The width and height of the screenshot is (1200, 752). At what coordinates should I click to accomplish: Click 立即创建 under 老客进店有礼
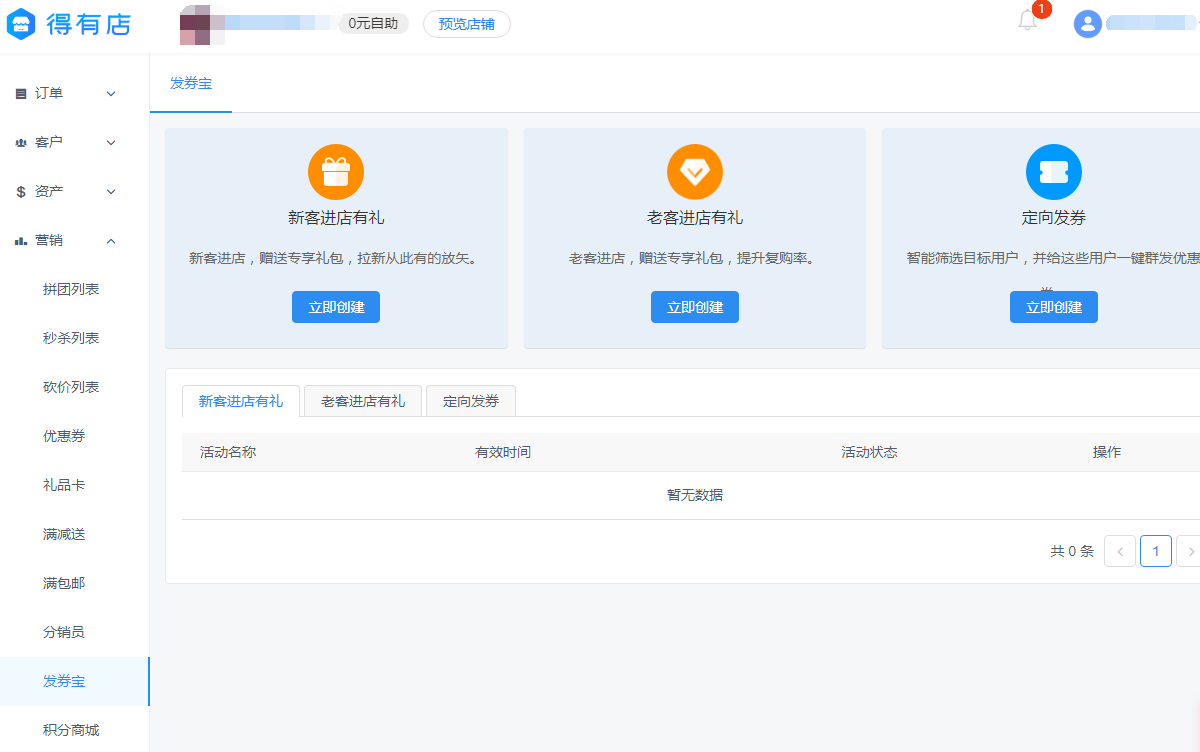694,307
